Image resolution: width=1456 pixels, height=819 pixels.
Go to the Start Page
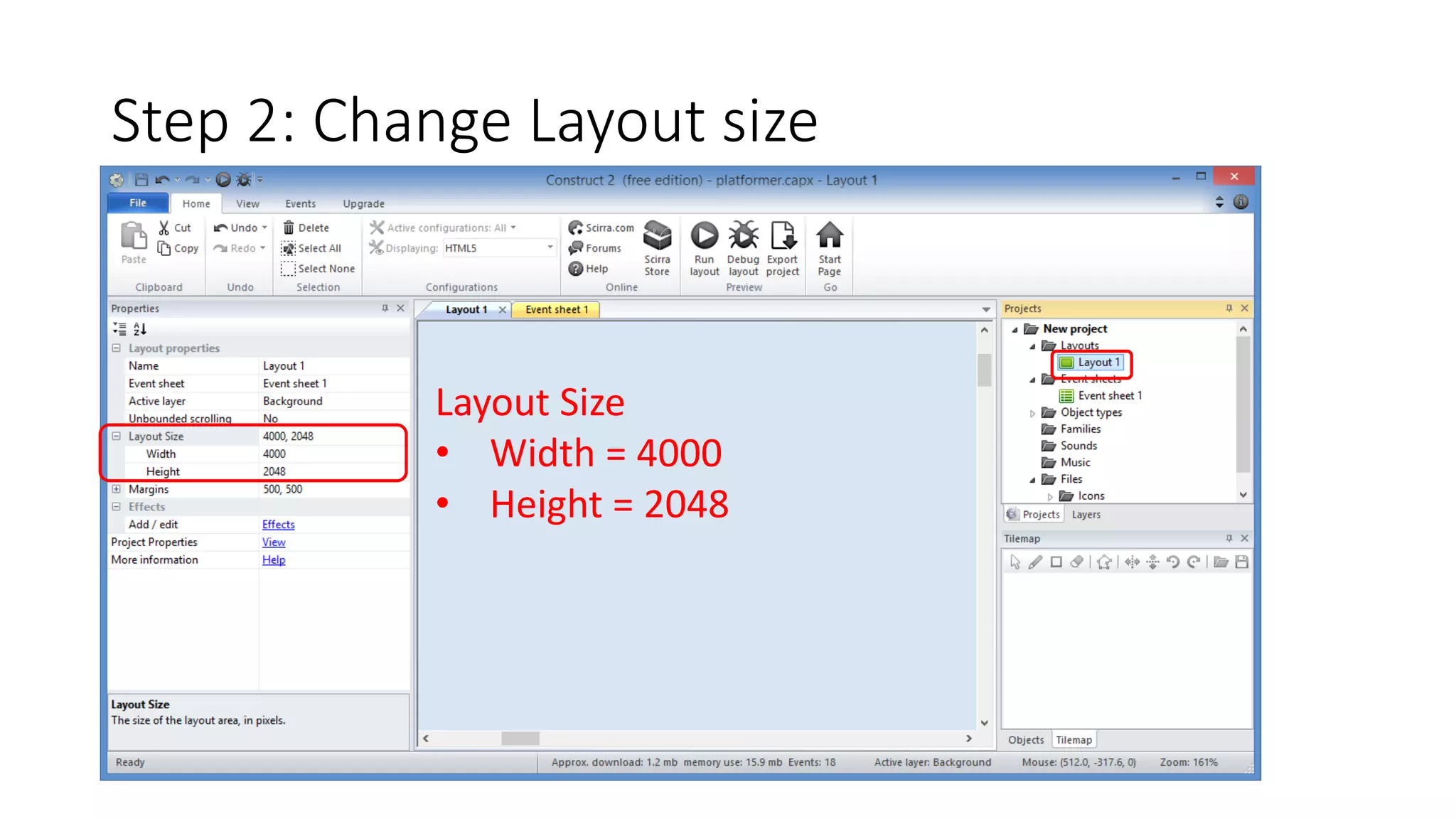click(830, 248)
